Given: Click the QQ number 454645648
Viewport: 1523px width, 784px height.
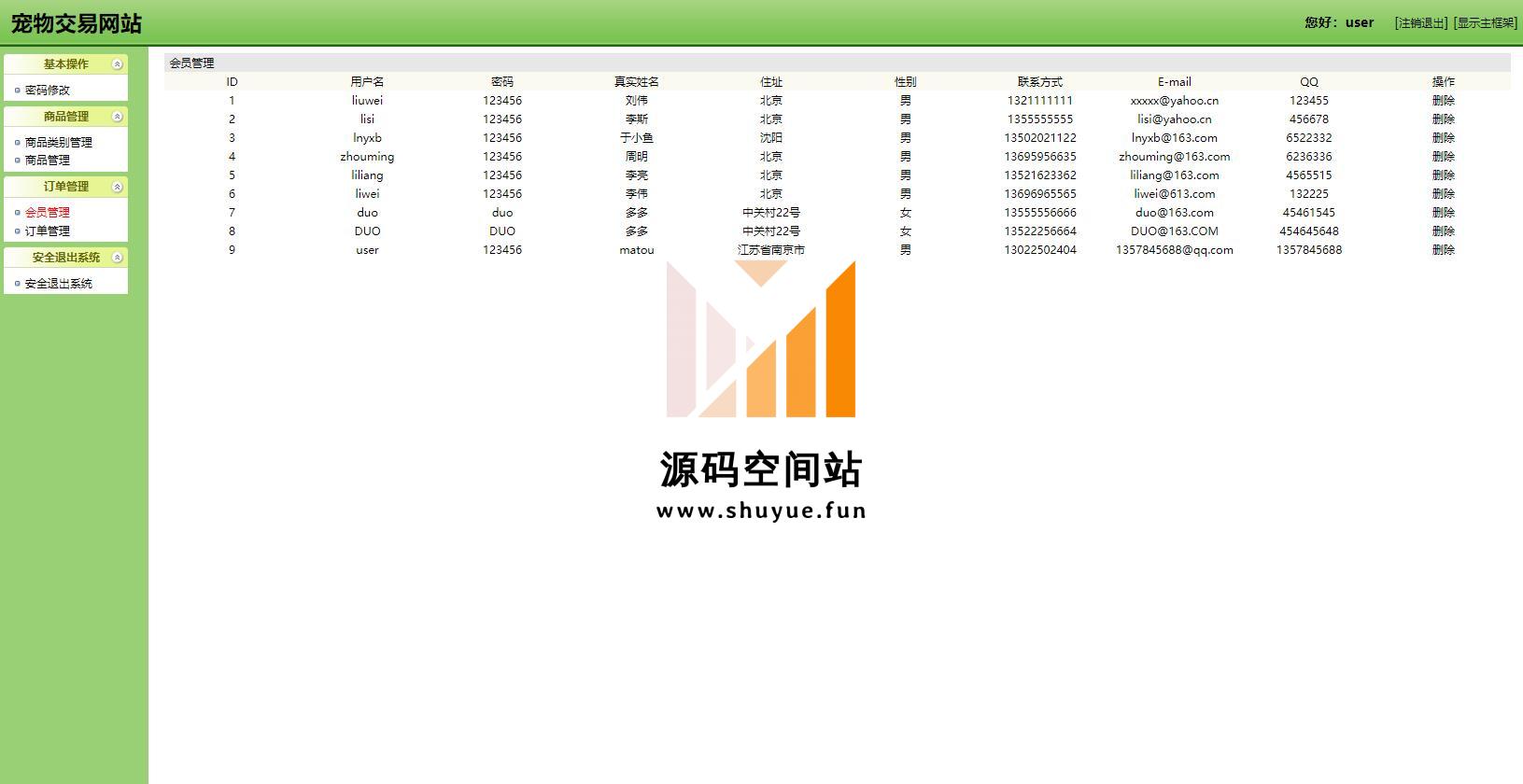Looking at the screenshot, I should (x=1309, y=231).
